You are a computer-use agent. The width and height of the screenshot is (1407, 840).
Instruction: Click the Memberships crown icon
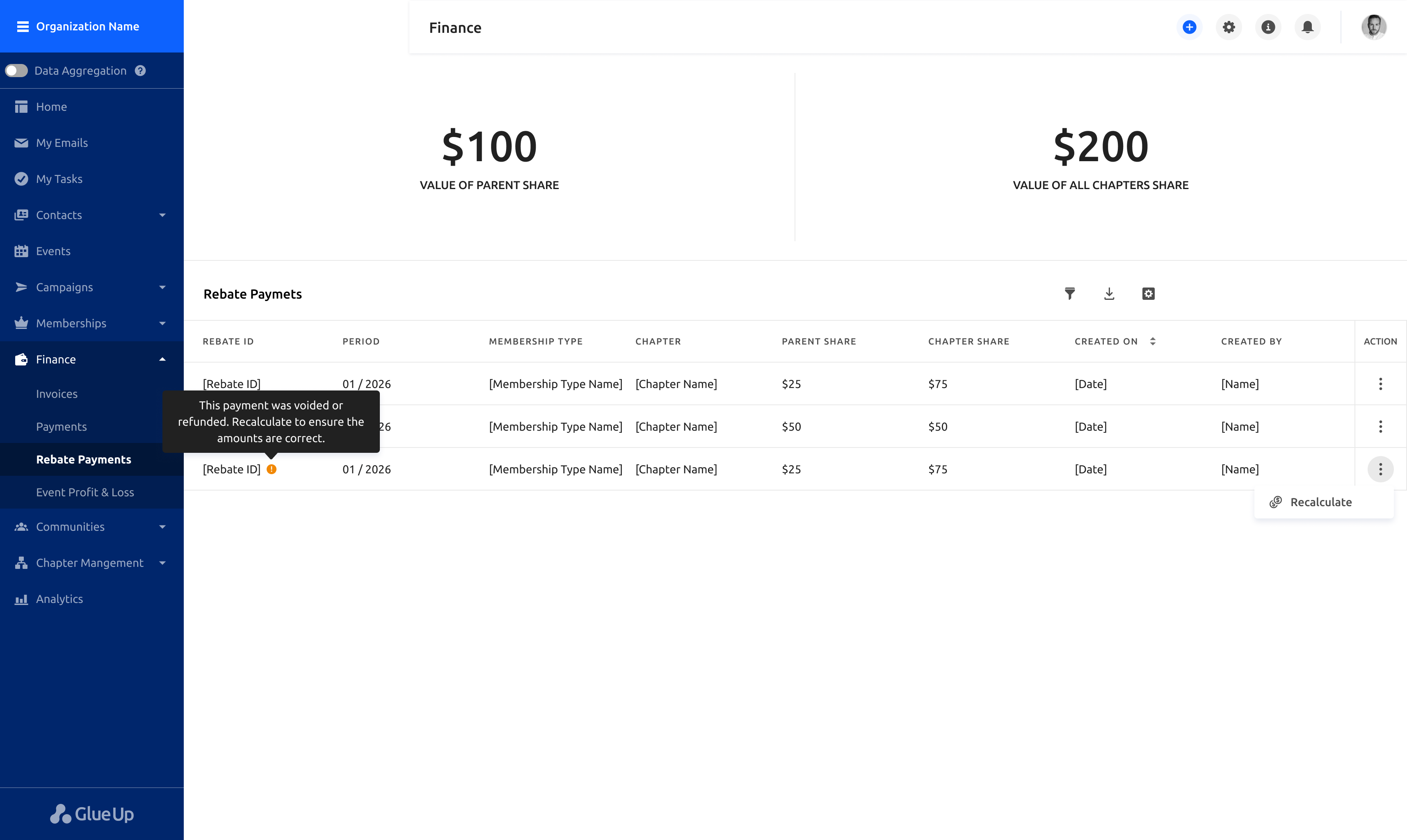pyautogui.click(x=21, y=323)
